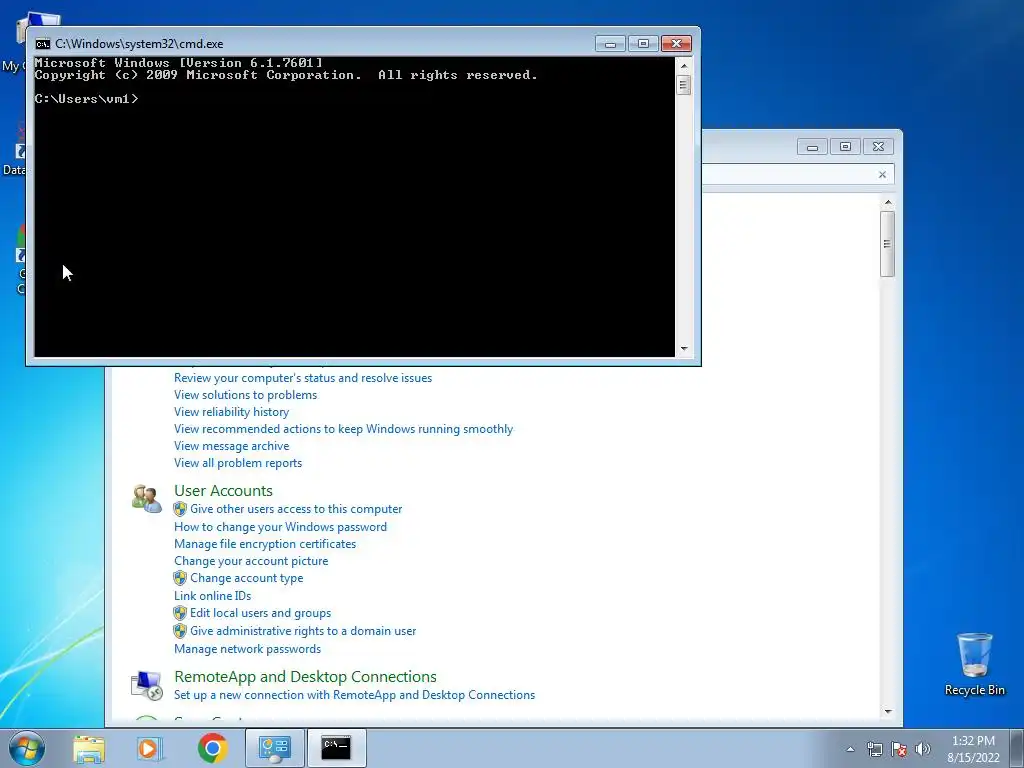Minimize the Control Panel window
The width and height of the screenshot is (1024, 768).
[812, 147]
